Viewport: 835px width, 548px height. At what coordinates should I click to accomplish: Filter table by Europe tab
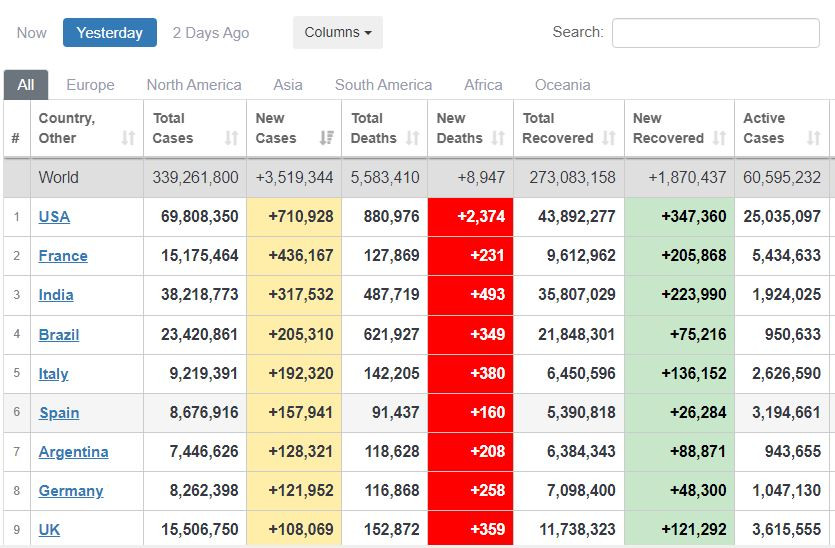[x=90, y=85]
